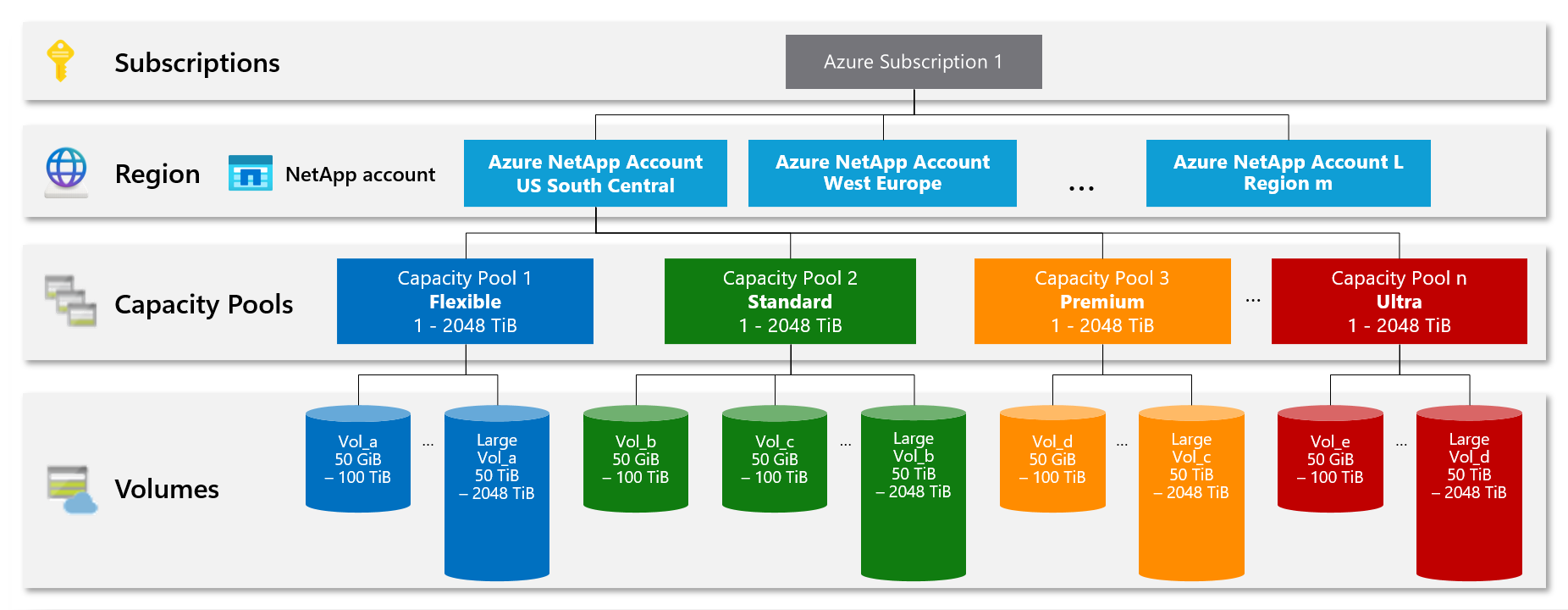Click the "Subscriptions" row heading

click(x=197, y=63)
